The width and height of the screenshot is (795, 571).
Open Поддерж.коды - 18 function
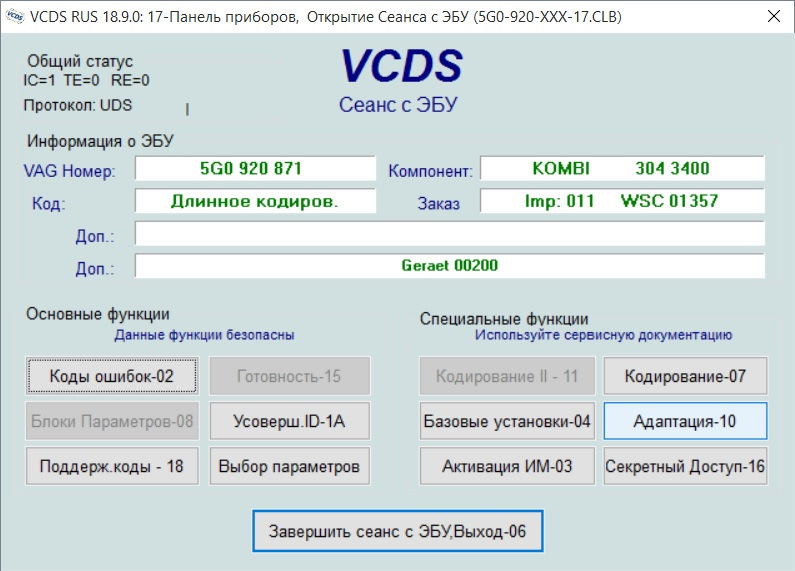click(112, 466)
